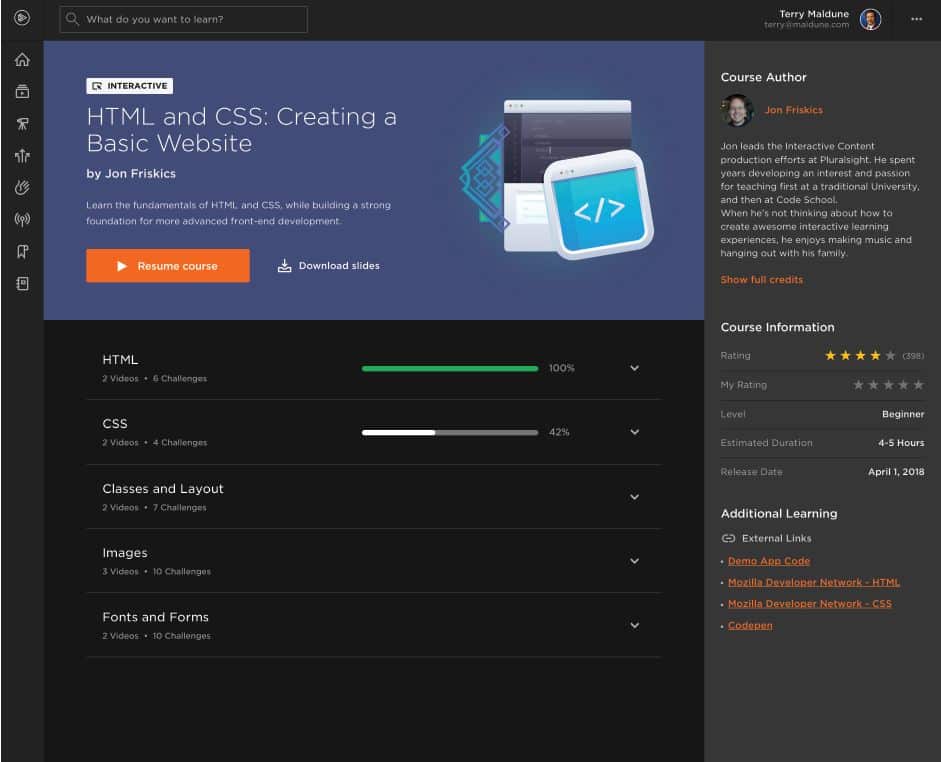Open the Home sidebar icon

(22, 59)
